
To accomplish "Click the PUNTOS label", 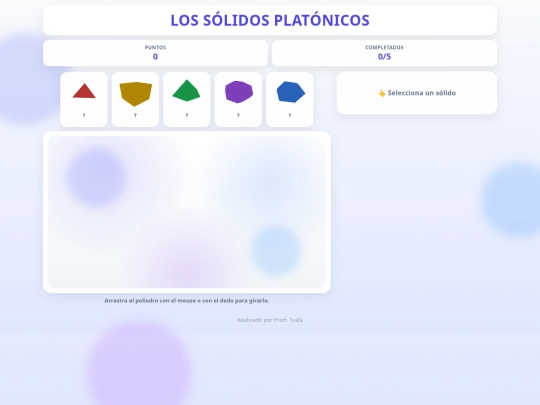I will (155, 48).
